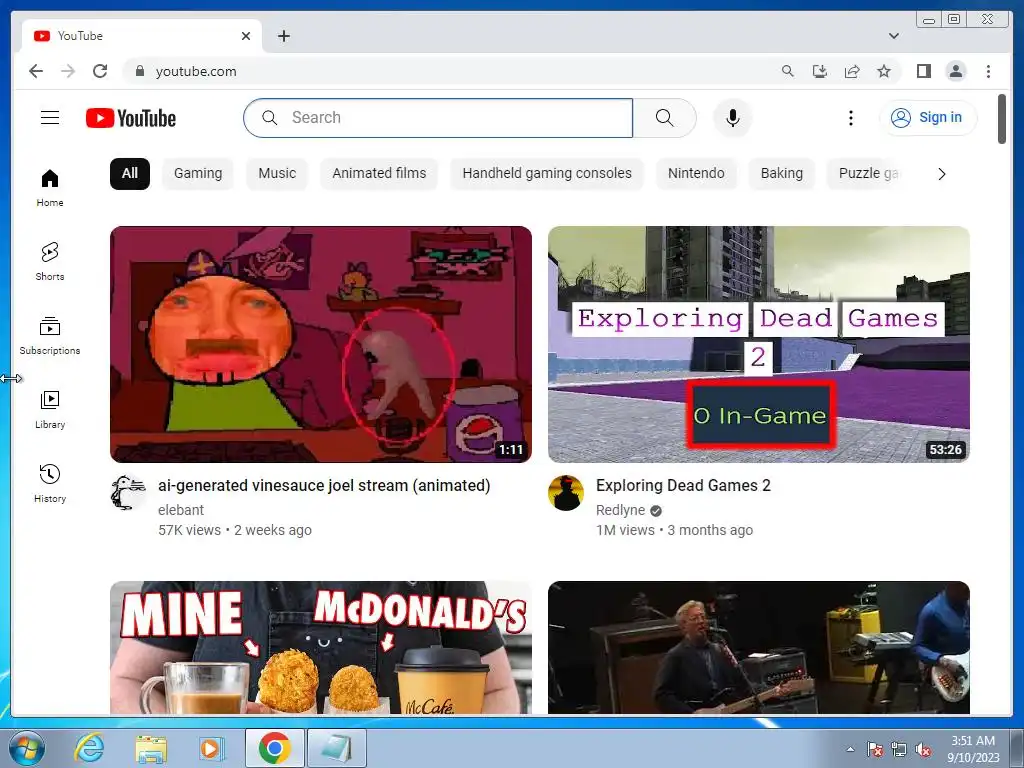Image resolution: width=1024 pixels, height=768 pixels.
Task: Click the Redlyne channel avatar
Action: [566, 492]
